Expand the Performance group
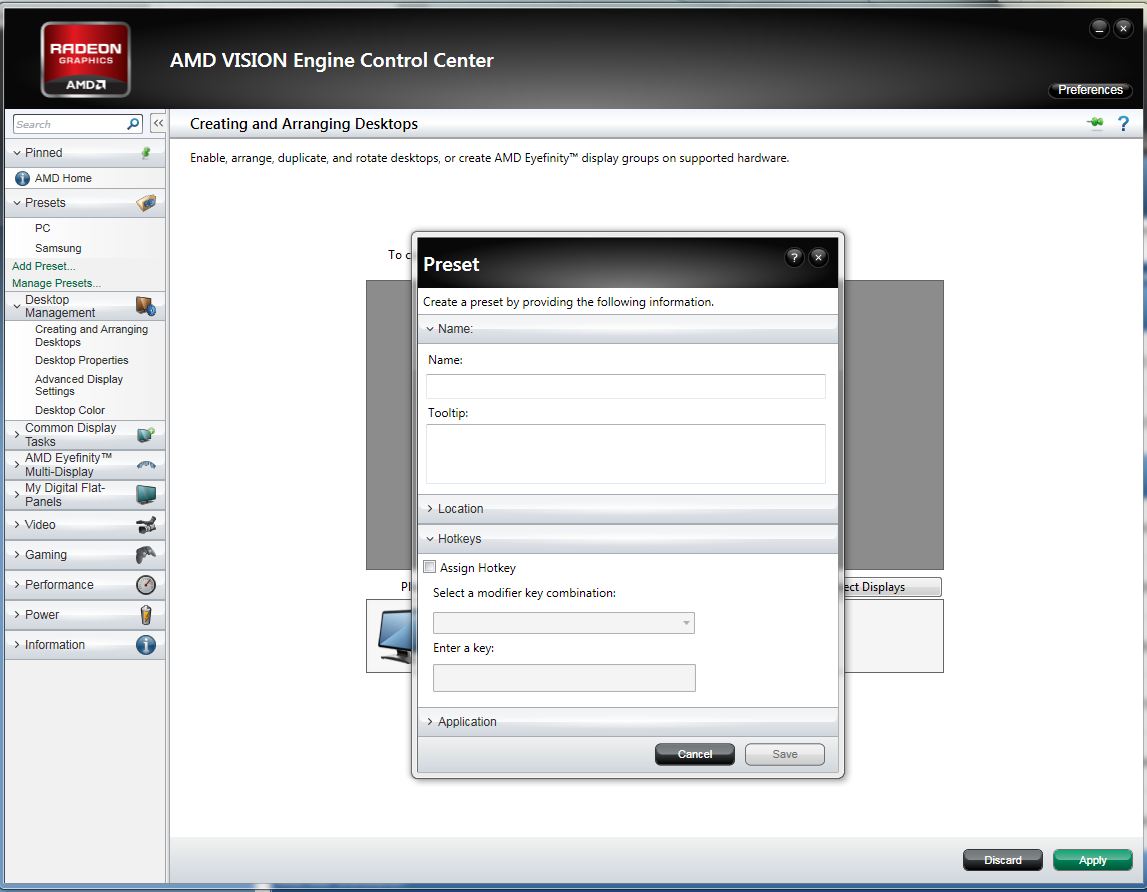The width and height of the screenshot is (1147, 892). 17,585
